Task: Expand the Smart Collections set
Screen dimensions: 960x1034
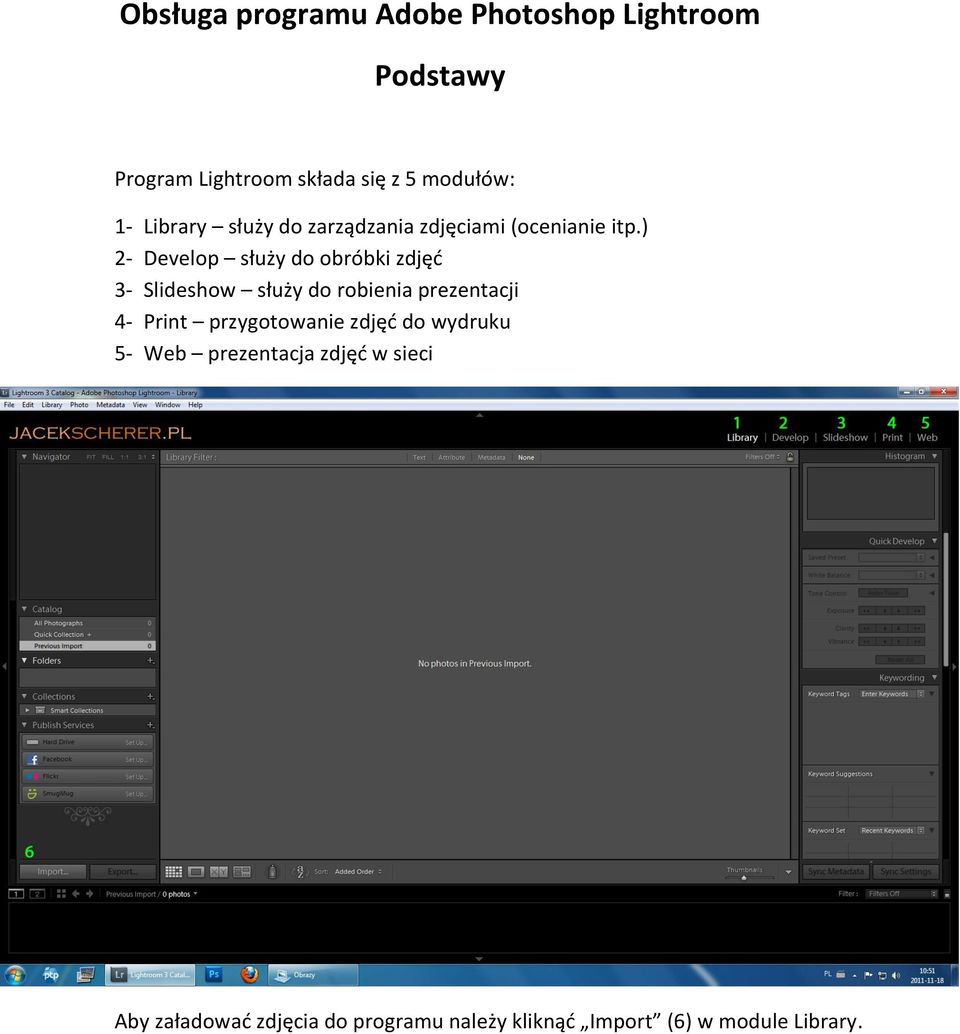Action: coord(27,710)
